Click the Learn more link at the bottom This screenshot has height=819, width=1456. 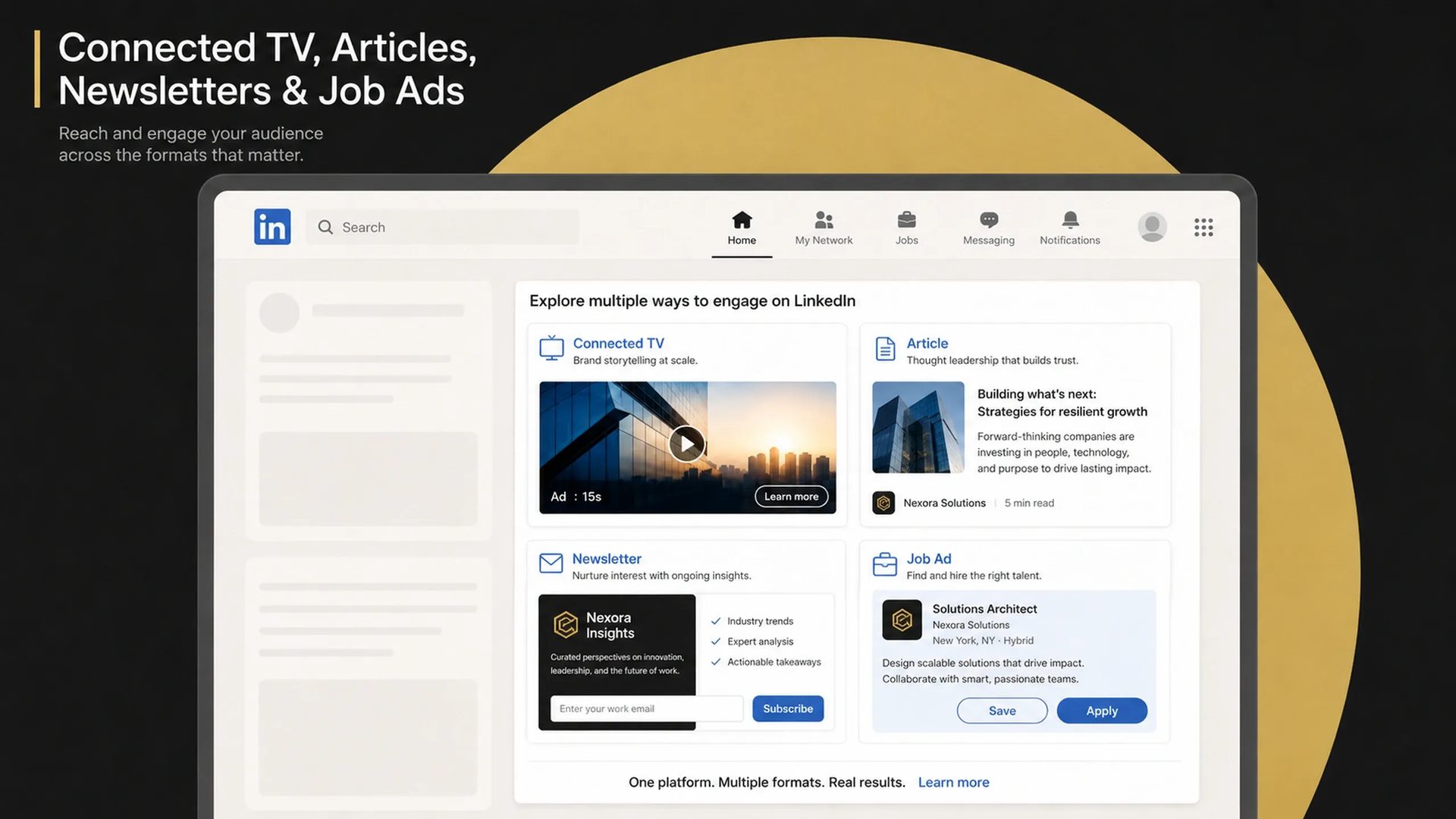click(x=953, y=782)
